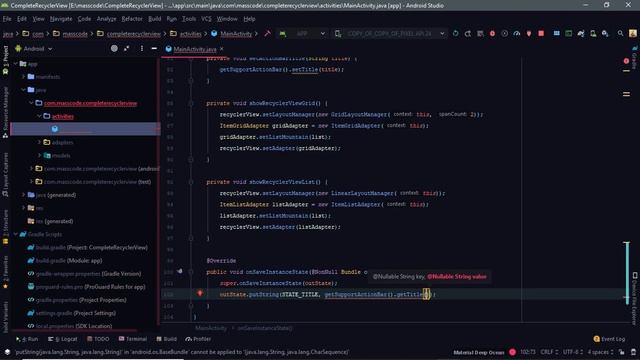640x360 pixels.
Task: Click the red debug bug icon
Action: [492, 33]
